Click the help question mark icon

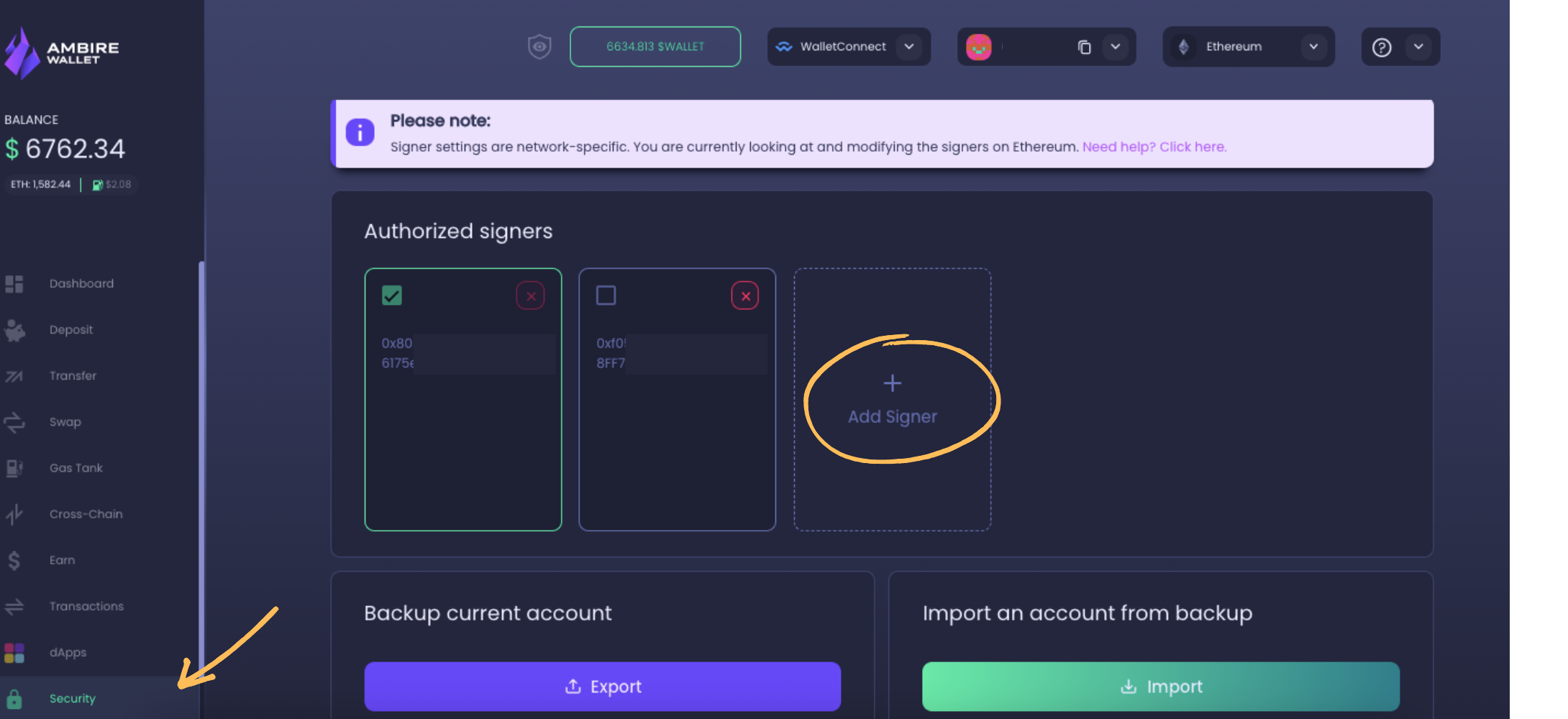coord(1381,47)
